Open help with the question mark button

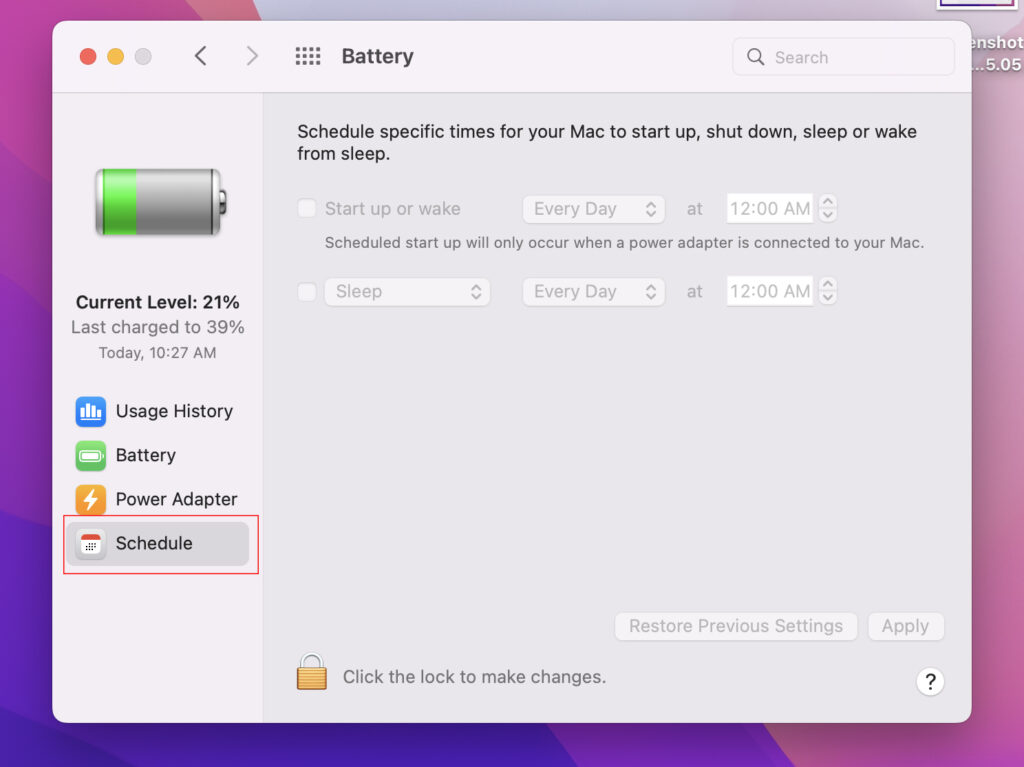point(930,681)
